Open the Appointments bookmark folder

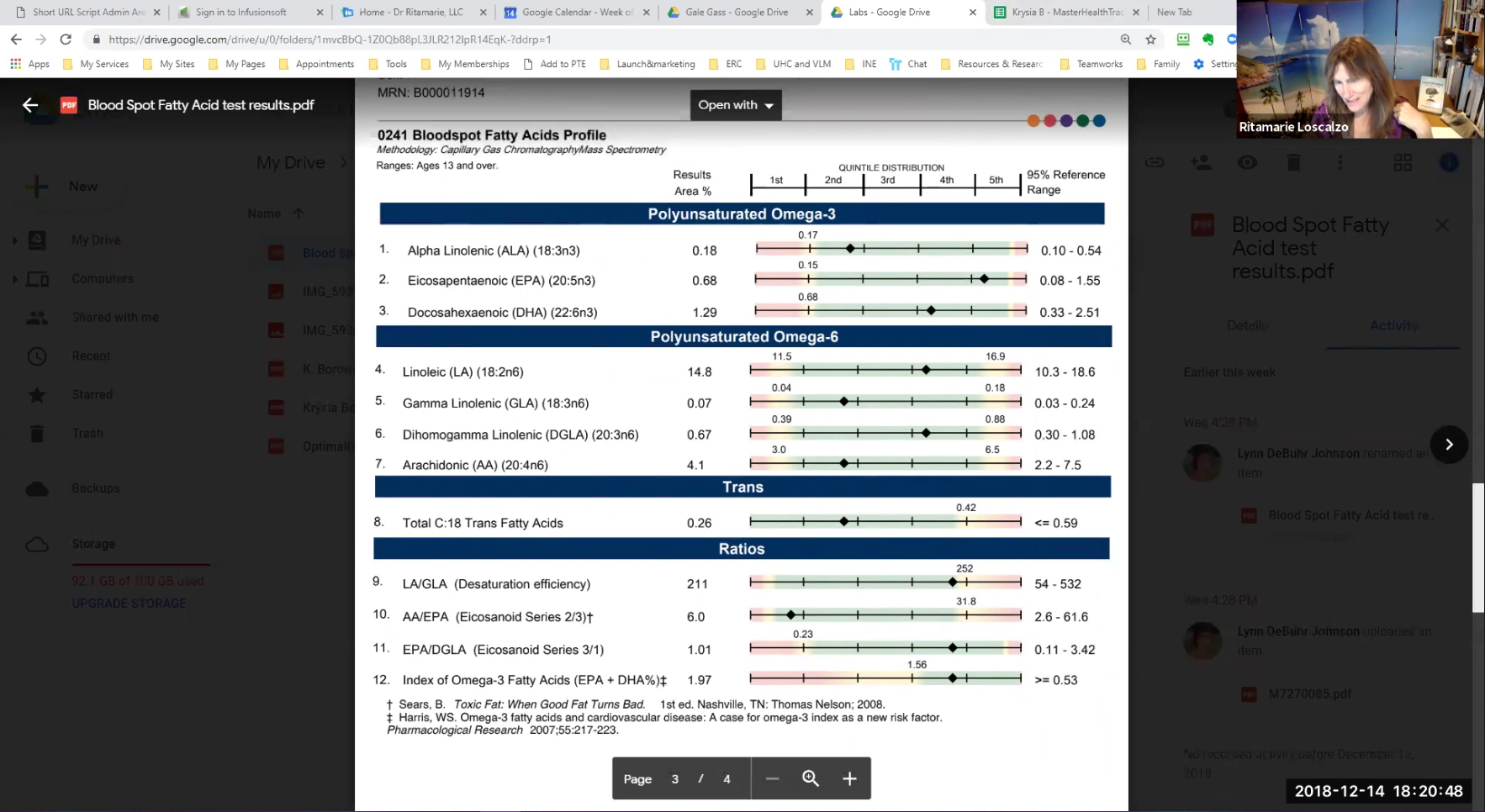[x=316, y=64]
